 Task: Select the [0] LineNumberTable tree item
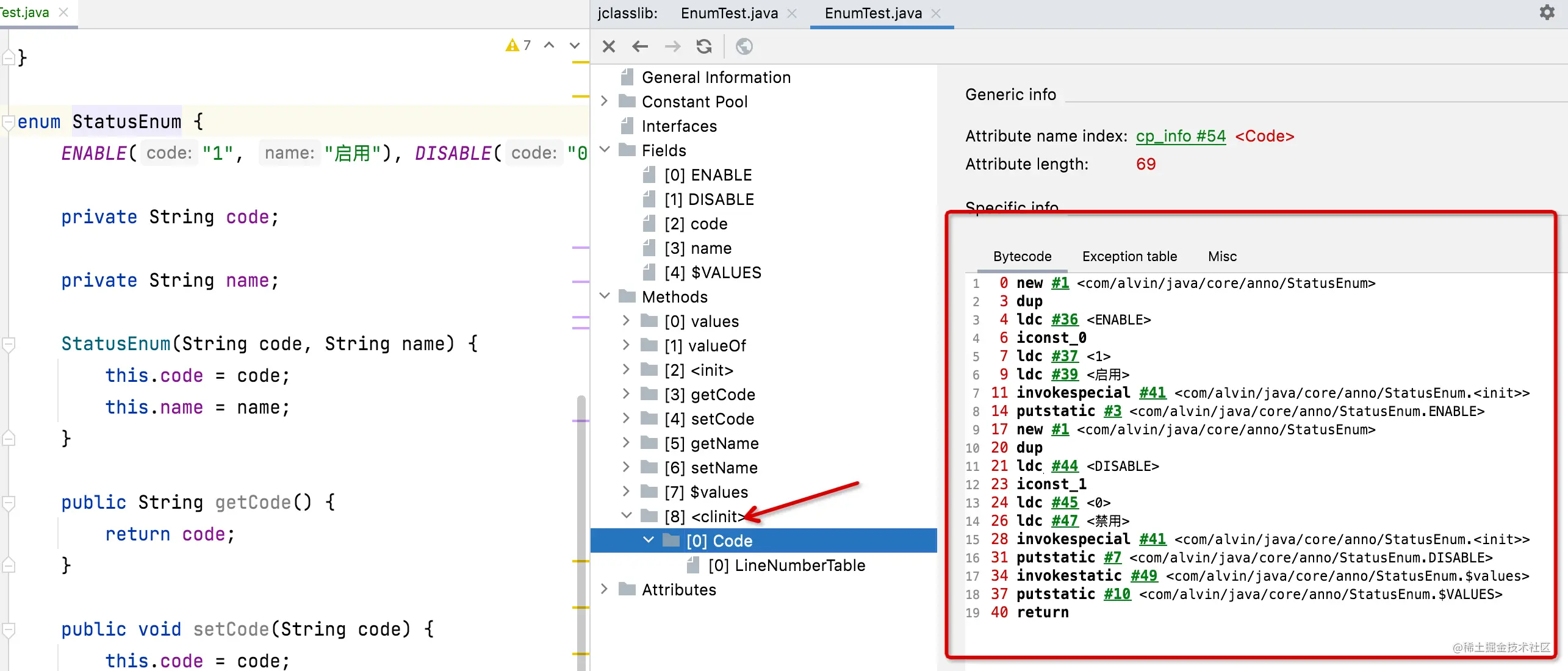pos(786,565)
